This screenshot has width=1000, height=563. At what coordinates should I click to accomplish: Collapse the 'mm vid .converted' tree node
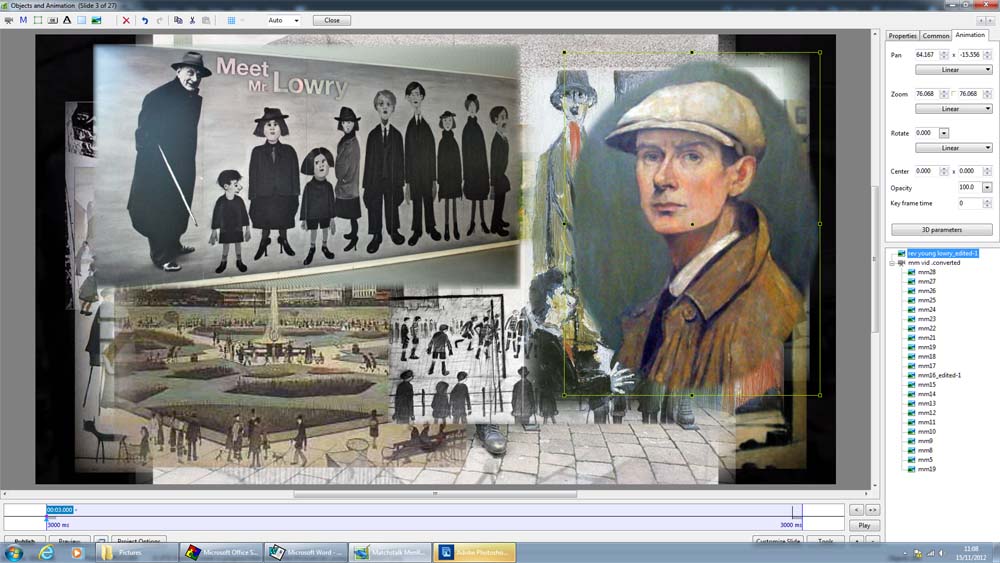(892, 263)
